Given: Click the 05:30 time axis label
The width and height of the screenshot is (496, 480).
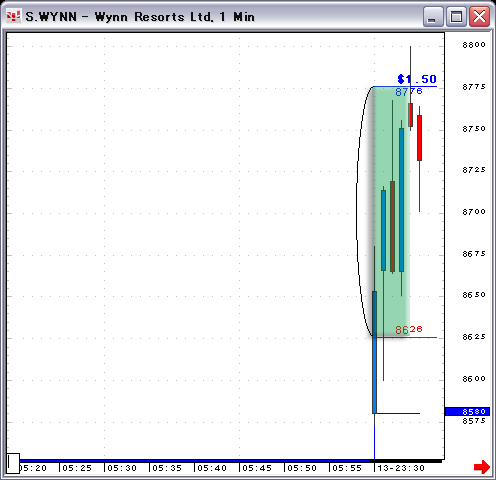Looking at the screenshot, I should click(122, 468).
